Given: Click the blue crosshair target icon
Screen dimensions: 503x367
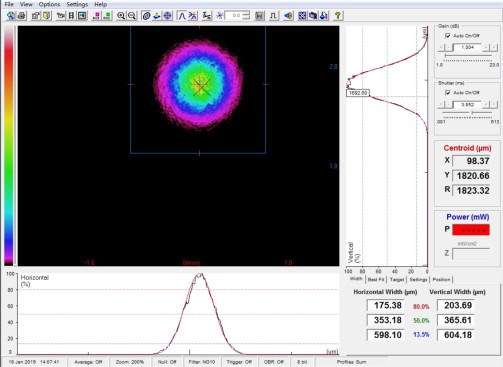Looking at the screenshot, I should coord(167,15).
